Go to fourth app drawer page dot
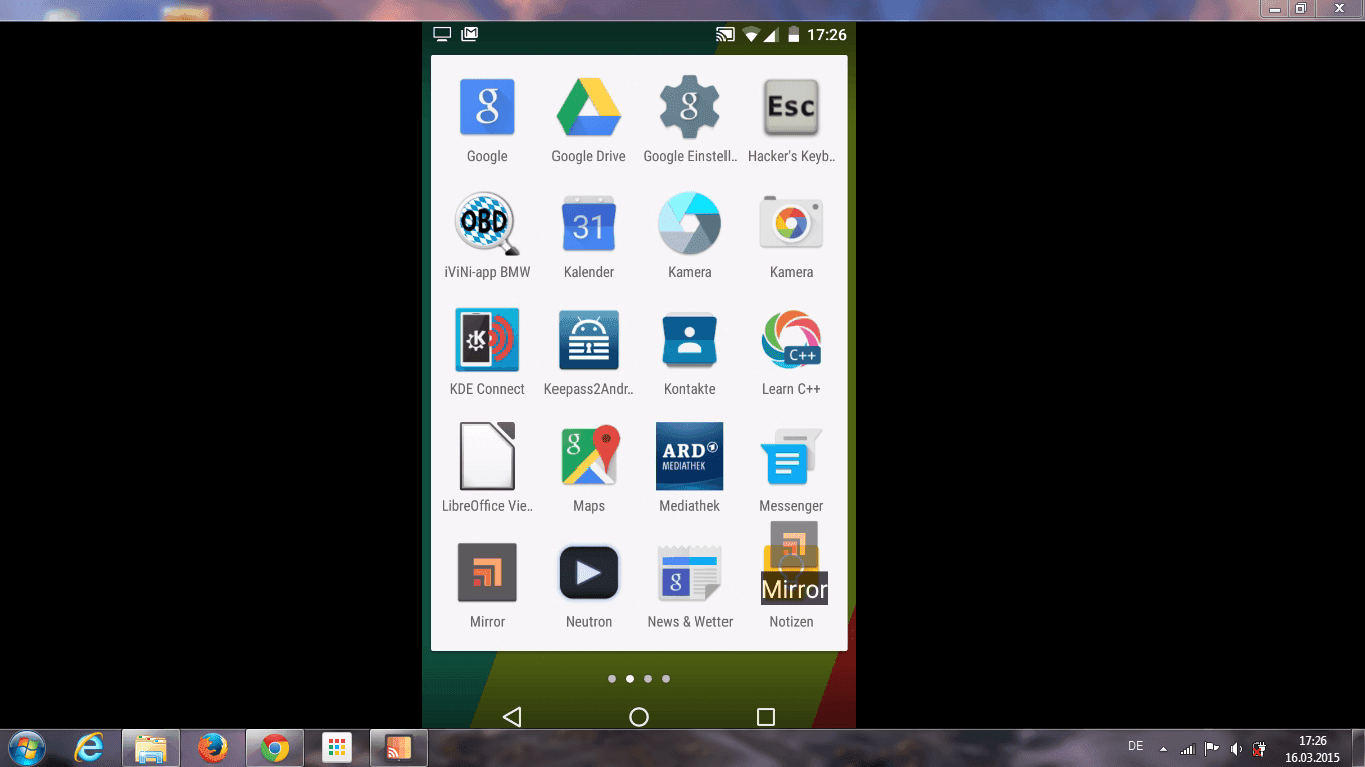 pyautogui.click(x=666, y=679)
